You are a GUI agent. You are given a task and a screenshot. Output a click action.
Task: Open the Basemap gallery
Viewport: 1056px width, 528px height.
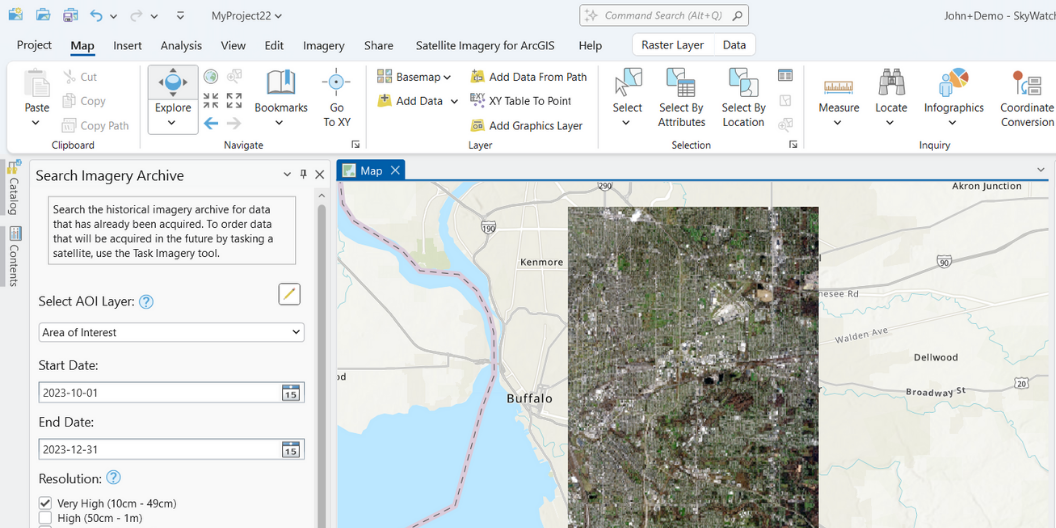point(414,77)
